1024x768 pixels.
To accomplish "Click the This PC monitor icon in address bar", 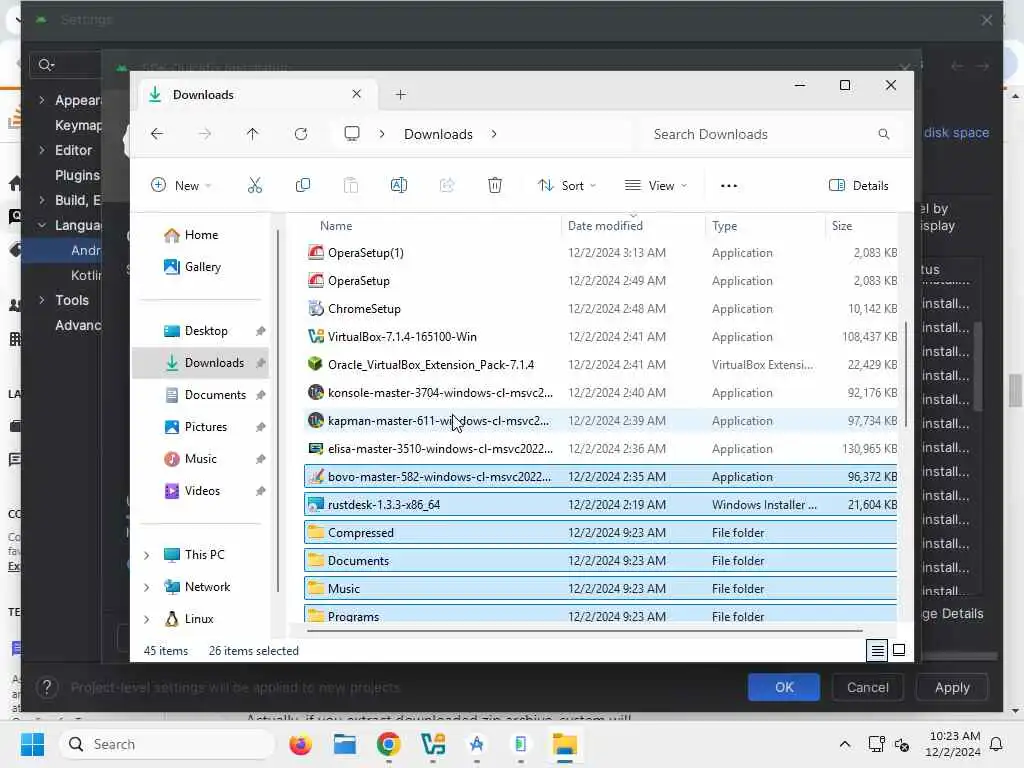I will pyautogui.click(x=352, y=134).
